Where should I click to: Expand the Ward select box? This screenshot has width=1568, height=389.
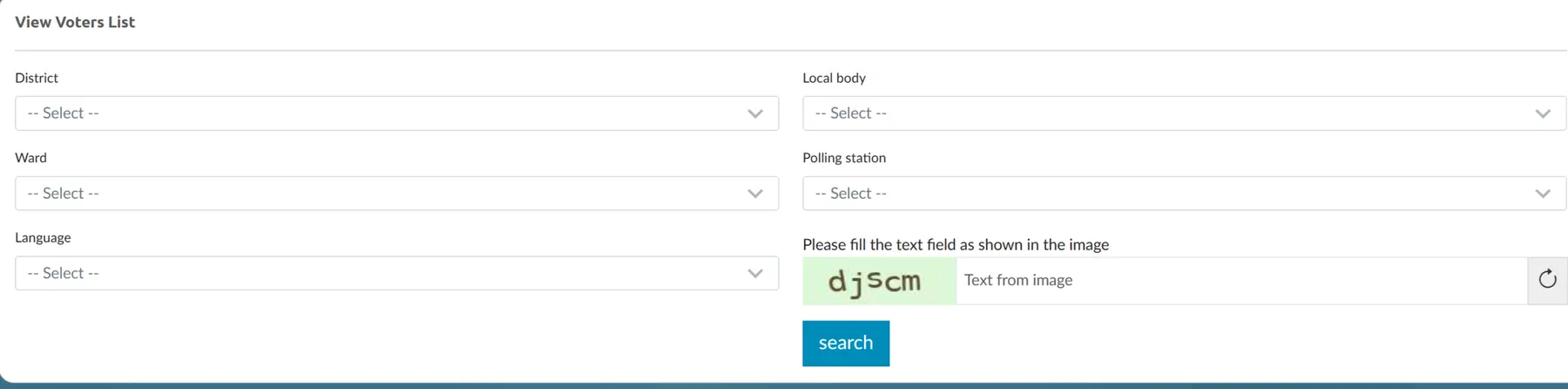[x=396, y=194]
